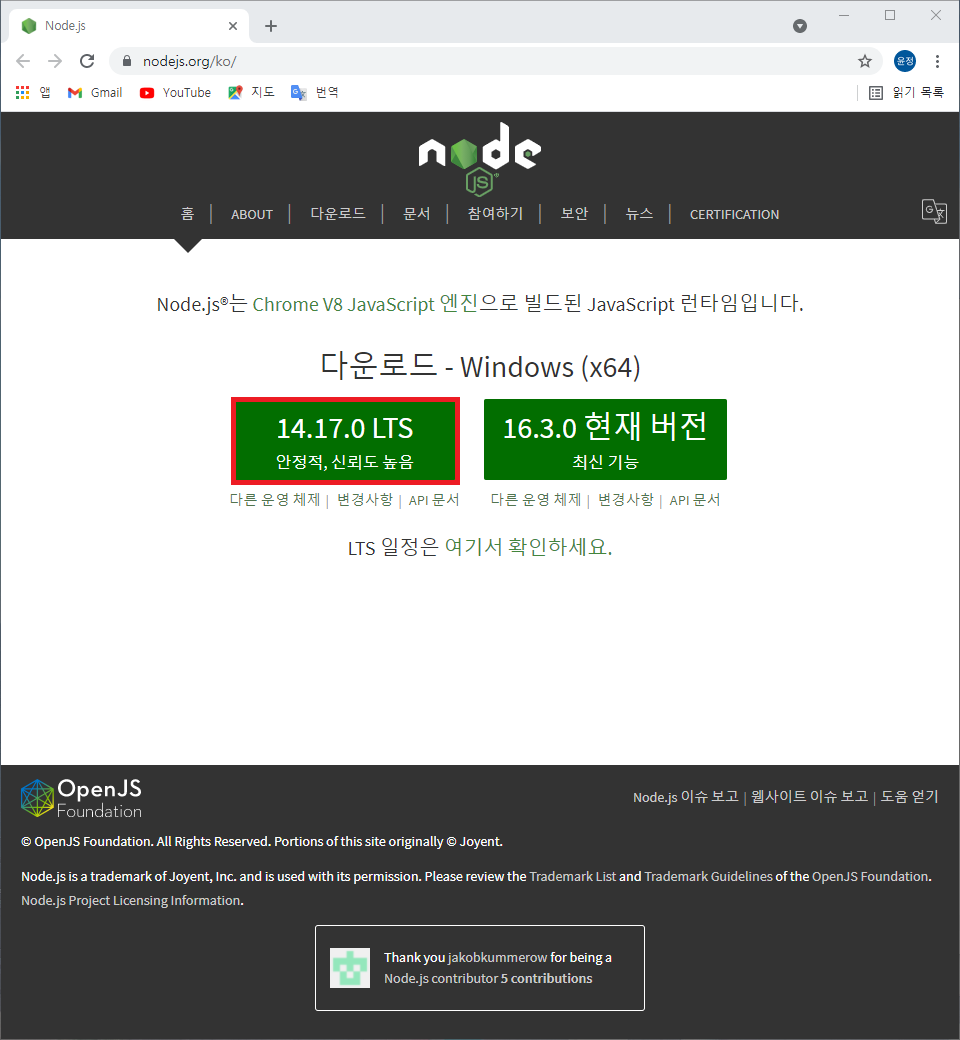Viewport: 960px width, 1040px height.
Task: Open the 다운로드 nav item
Action: [338, 214]
